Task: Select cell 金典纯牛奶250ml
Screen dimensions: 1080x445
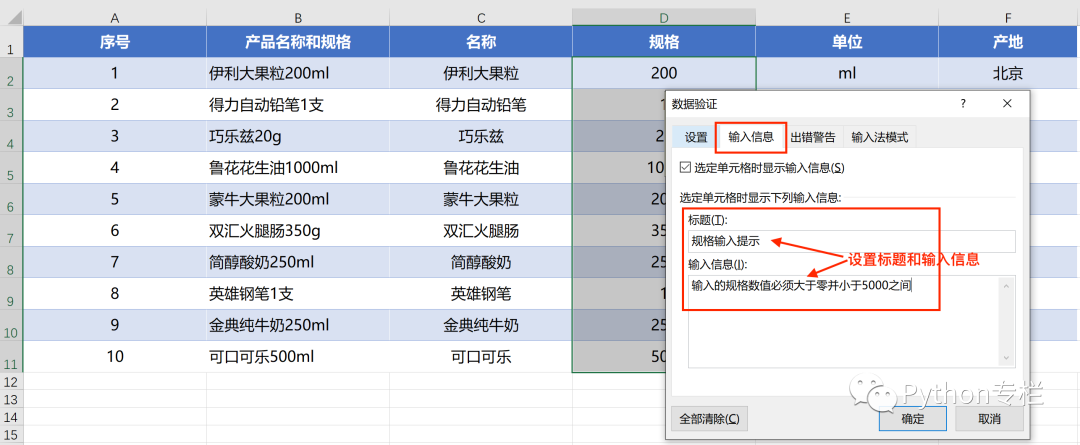Action: click(298, 325)
